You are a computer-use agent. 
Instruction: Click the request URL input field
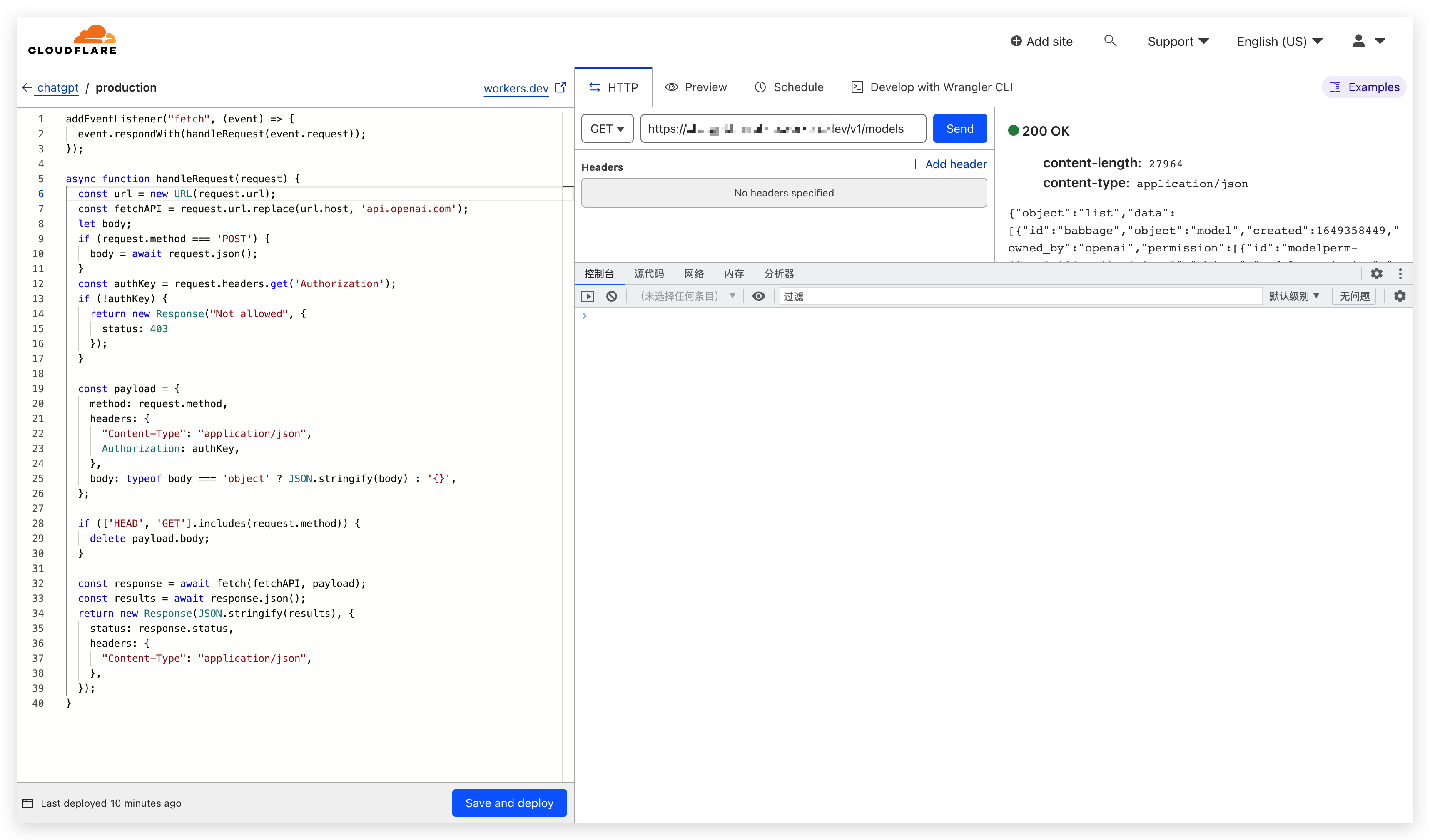click(x=782, y=129)
